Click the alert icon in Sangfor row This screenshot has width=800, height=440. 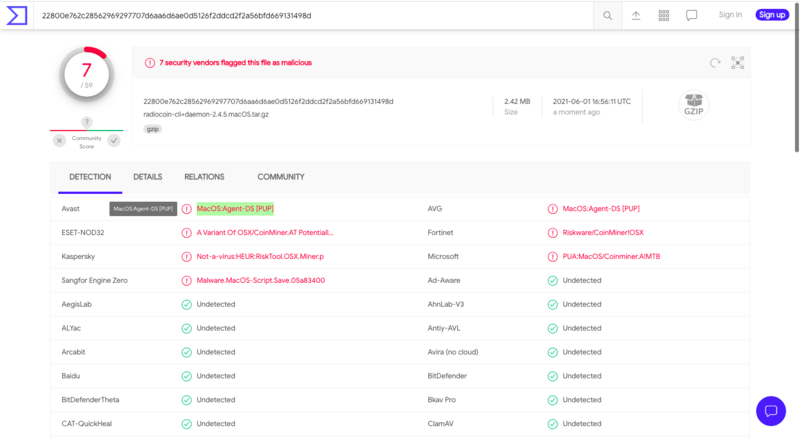187,280
